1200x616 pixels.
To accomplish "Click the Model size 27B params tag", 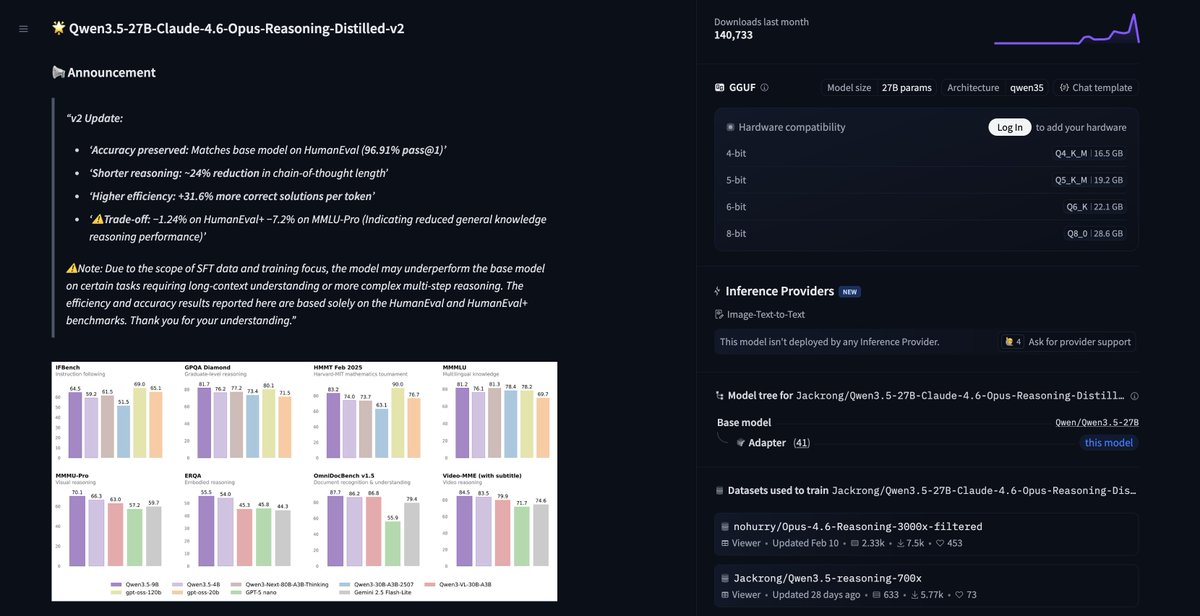I will click(879, 88).
